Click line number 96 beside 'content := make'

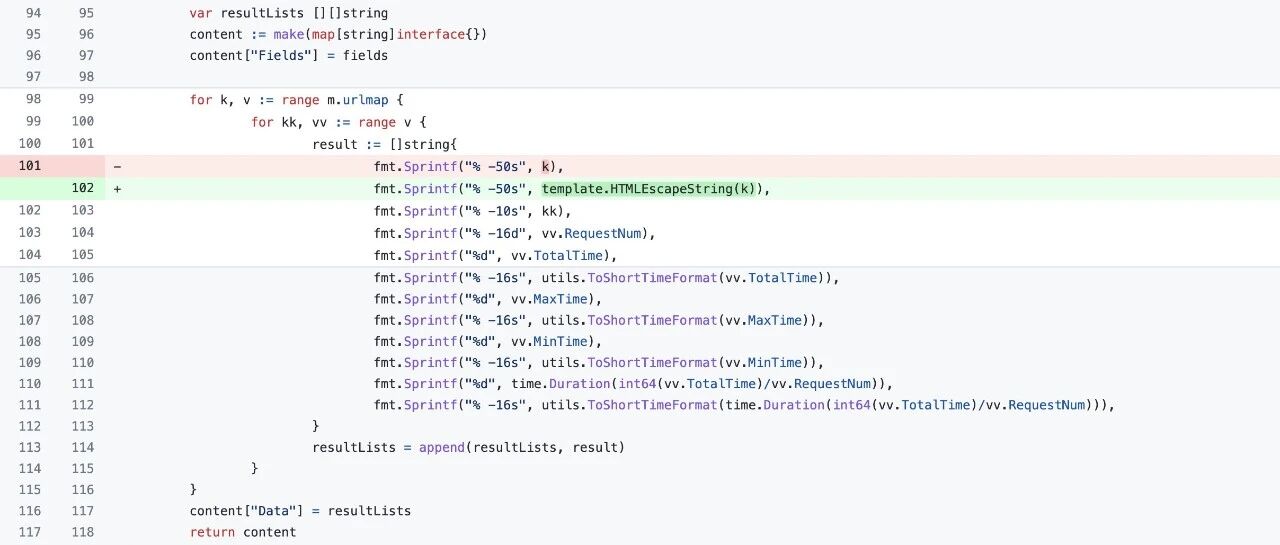(85, 34)
